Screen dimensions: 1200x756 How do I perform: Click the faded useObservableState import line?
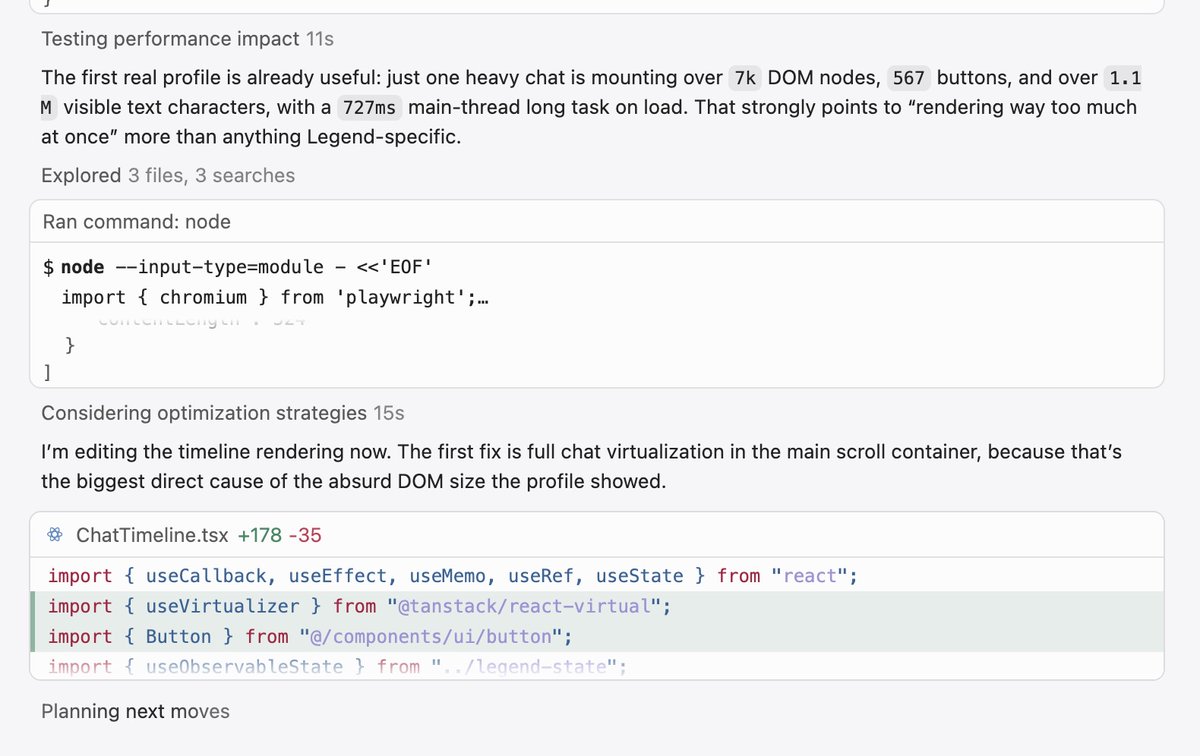(597, 665)
